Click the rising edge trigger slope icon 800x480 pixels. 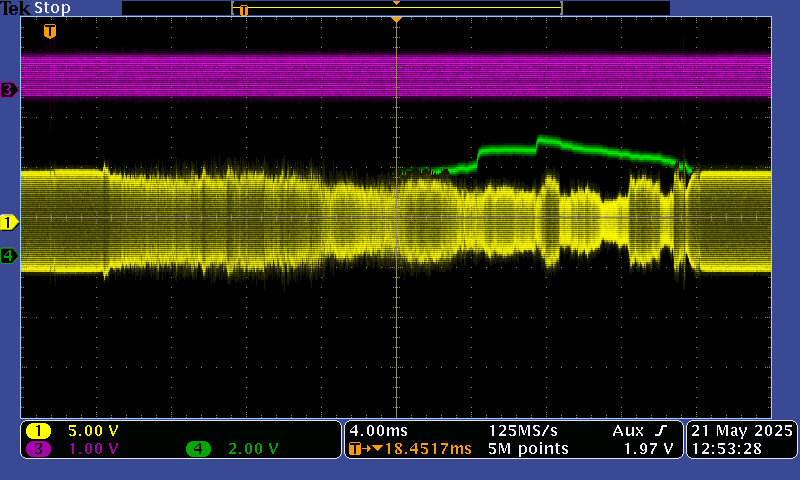coord(661,431)
